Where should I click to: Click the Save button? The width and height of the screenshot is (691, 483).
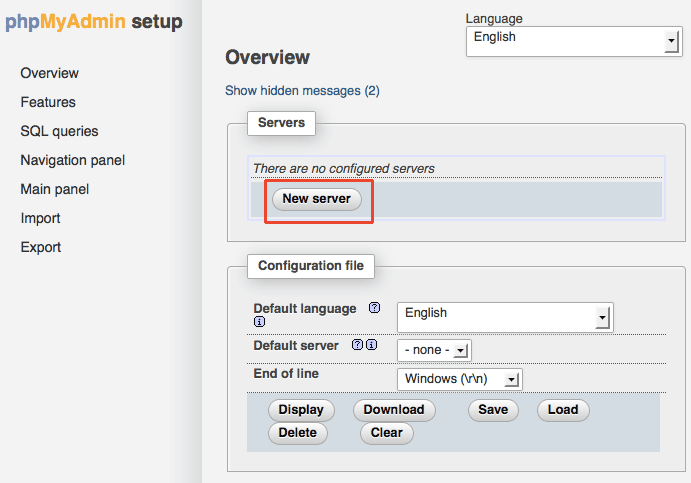pos(493,410)
